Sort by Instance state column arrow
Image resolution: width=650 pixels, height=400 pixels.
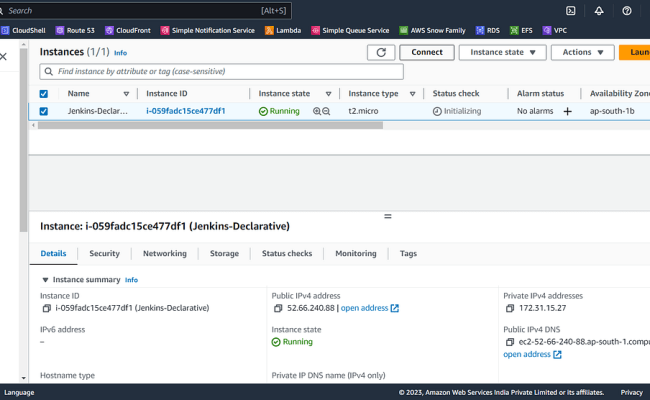tap(328, 94)
